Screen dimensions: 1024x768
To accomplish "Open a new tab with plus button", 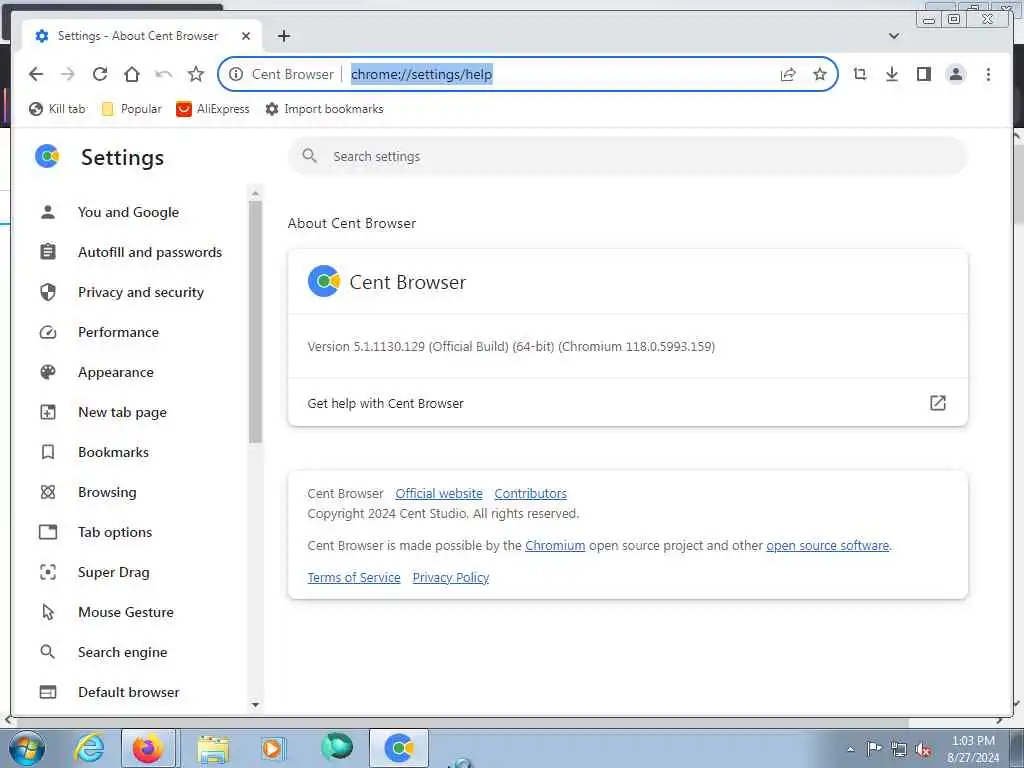I will [x=283, y=36].
